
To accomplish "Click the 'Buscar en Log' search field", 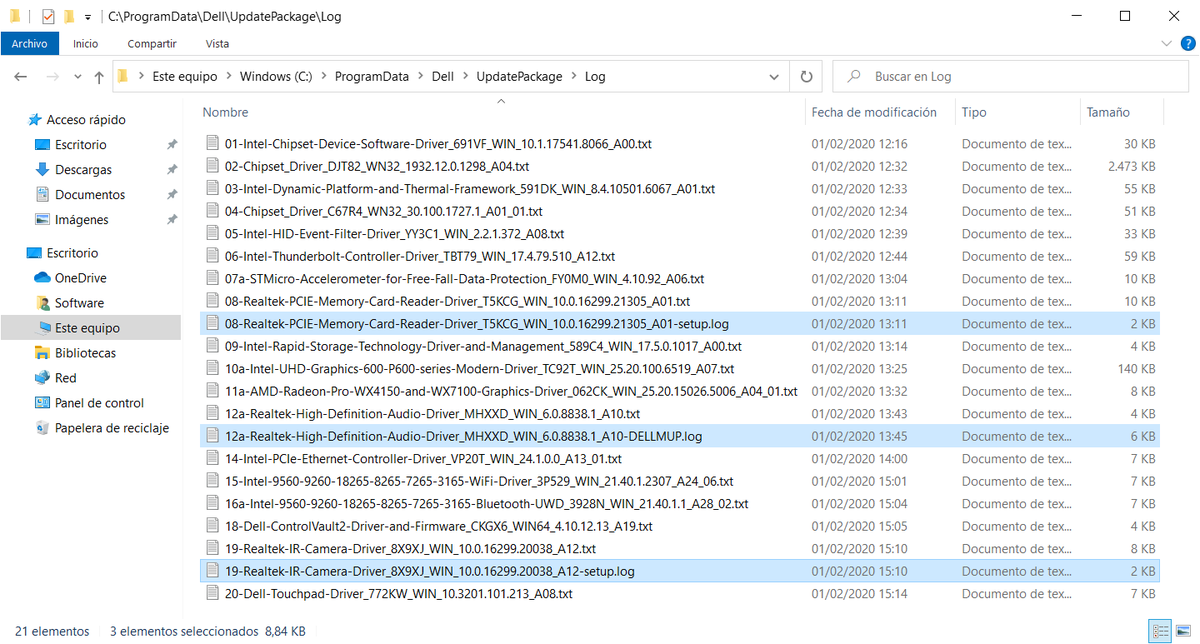I will 1010,76.
